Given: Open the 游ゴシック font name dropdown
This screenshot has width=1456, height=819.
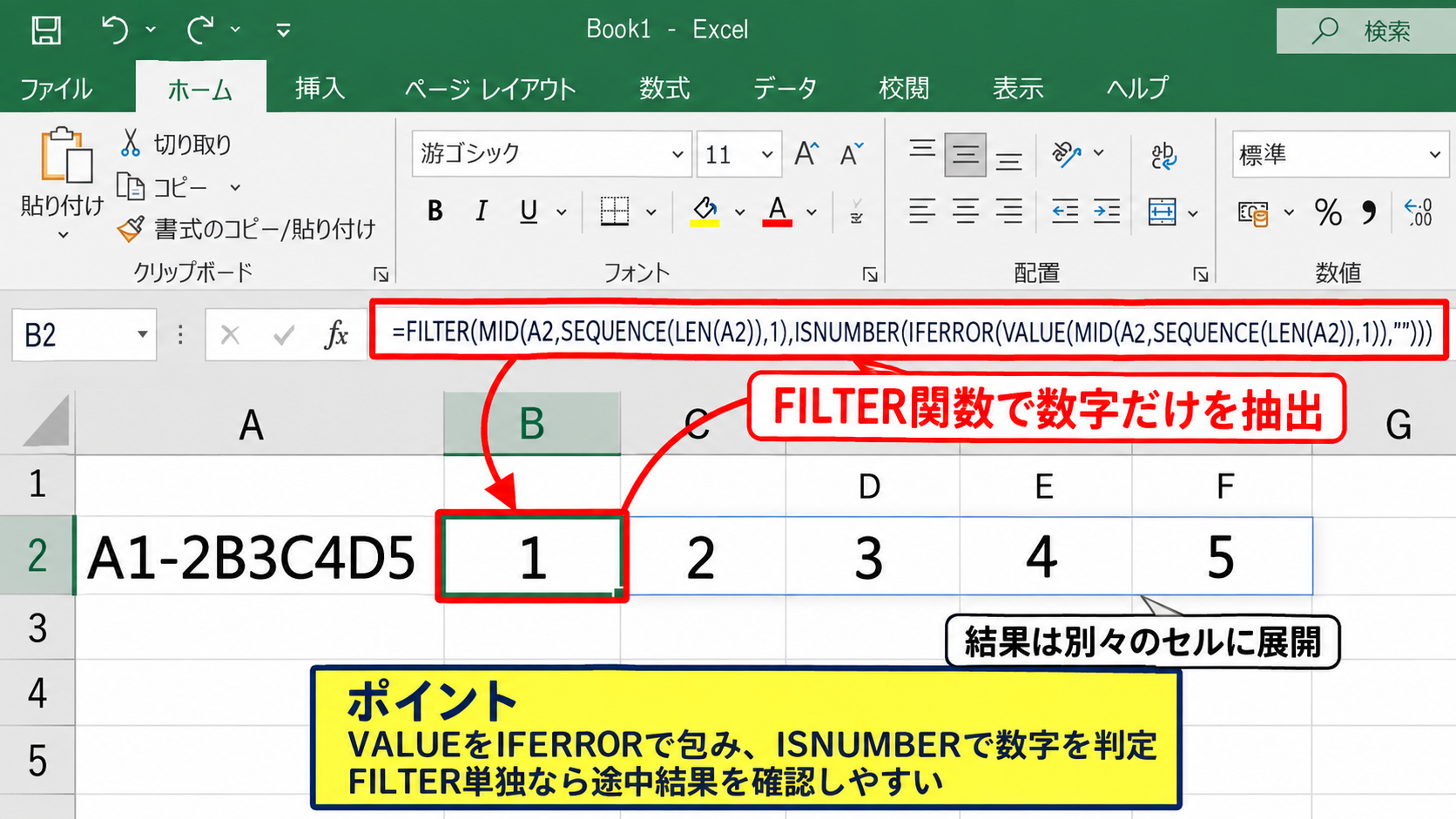Looking at the screenshot, I should tap(677, 154).
